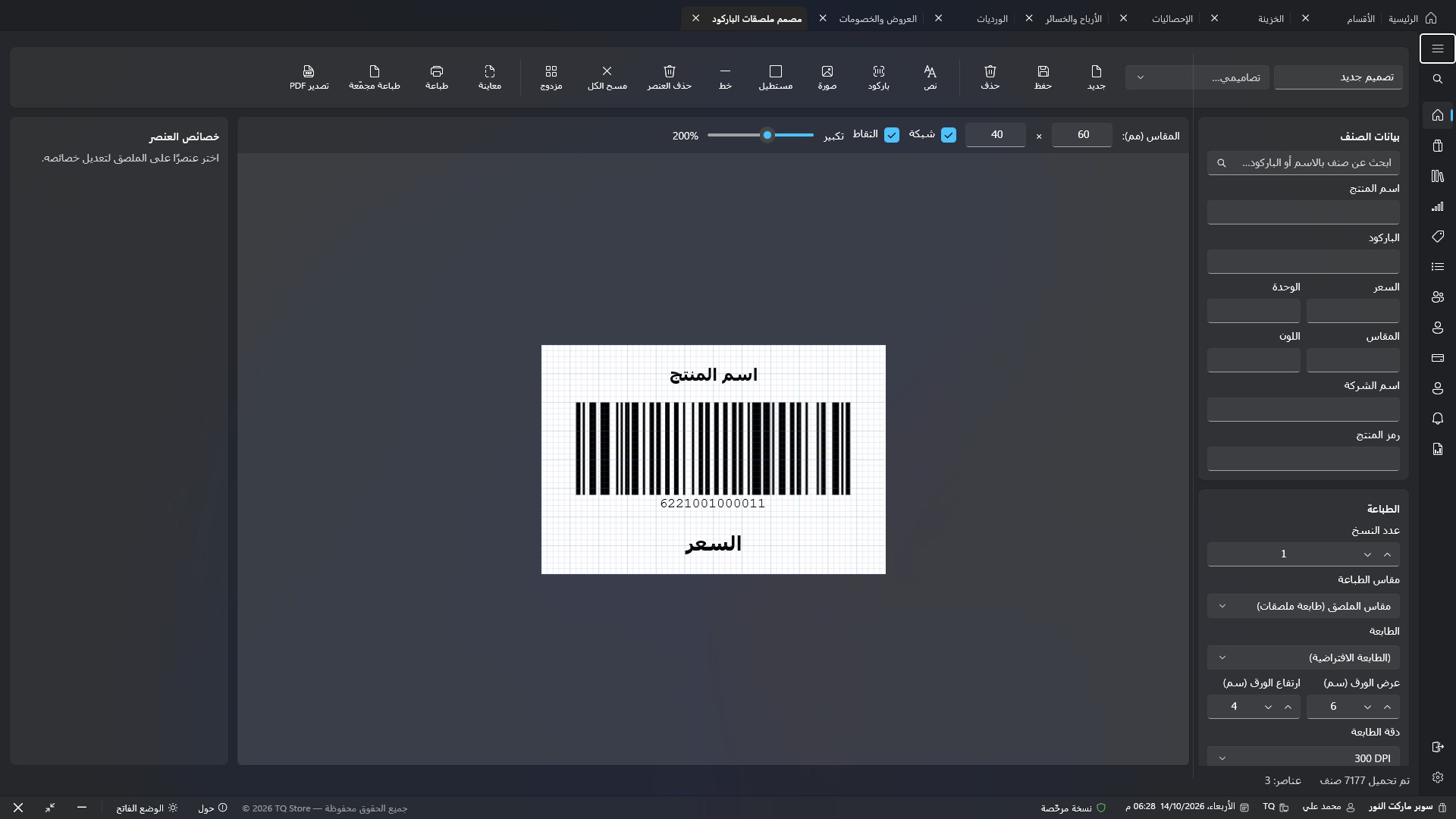Open مقاس الطباعة print size dropdown

[1303, 606]
